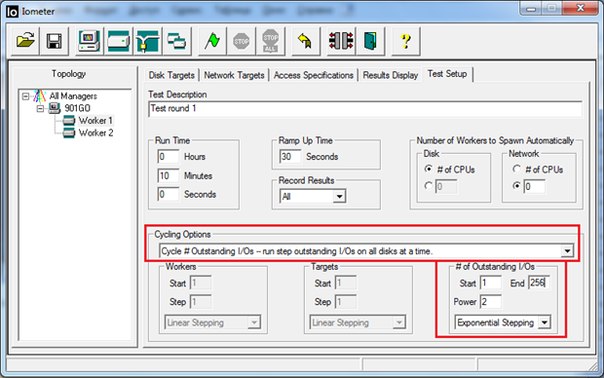Click the Outstanding I/Os Power field
This screenshot has width=604, height=378.
(x=491, y=302)
